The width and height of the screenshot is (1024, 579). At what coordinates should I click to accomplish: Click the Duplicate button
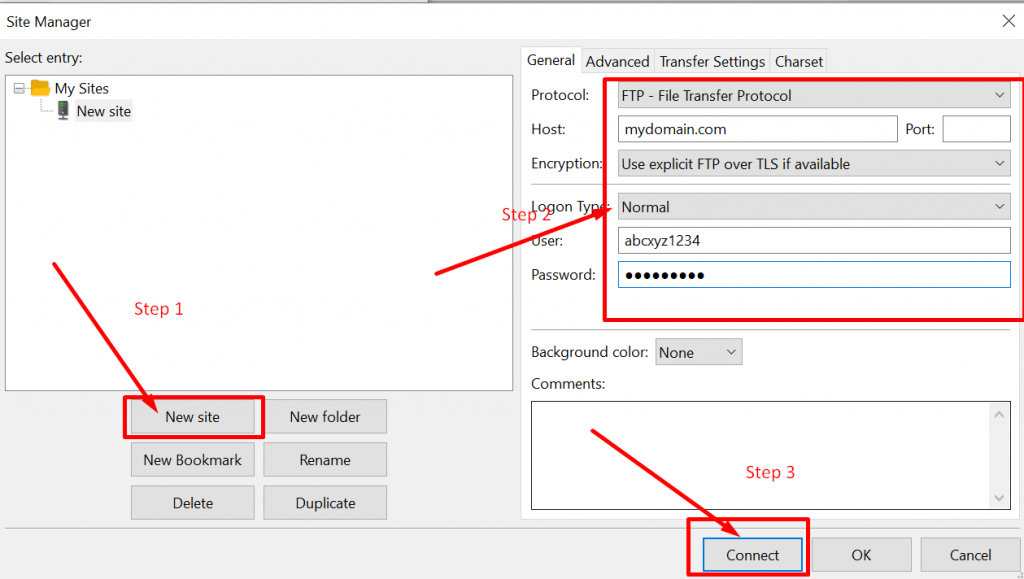(325, 503)
